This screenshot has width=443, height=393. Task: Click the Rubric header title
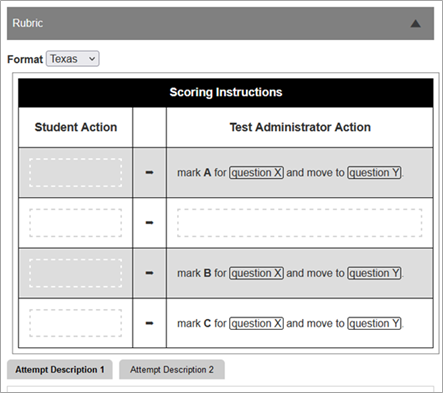tap(28, 23)
